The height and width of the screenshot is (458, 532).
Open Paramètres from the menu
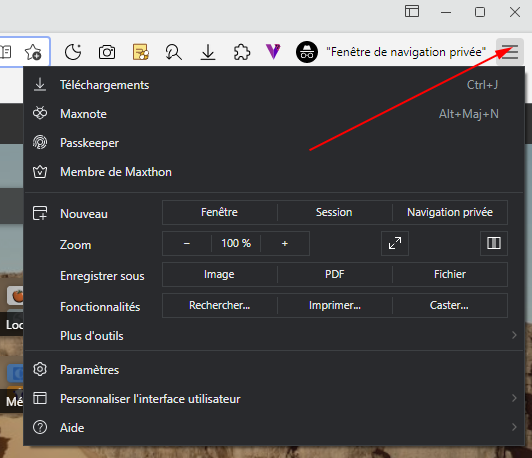click(274, 370)
